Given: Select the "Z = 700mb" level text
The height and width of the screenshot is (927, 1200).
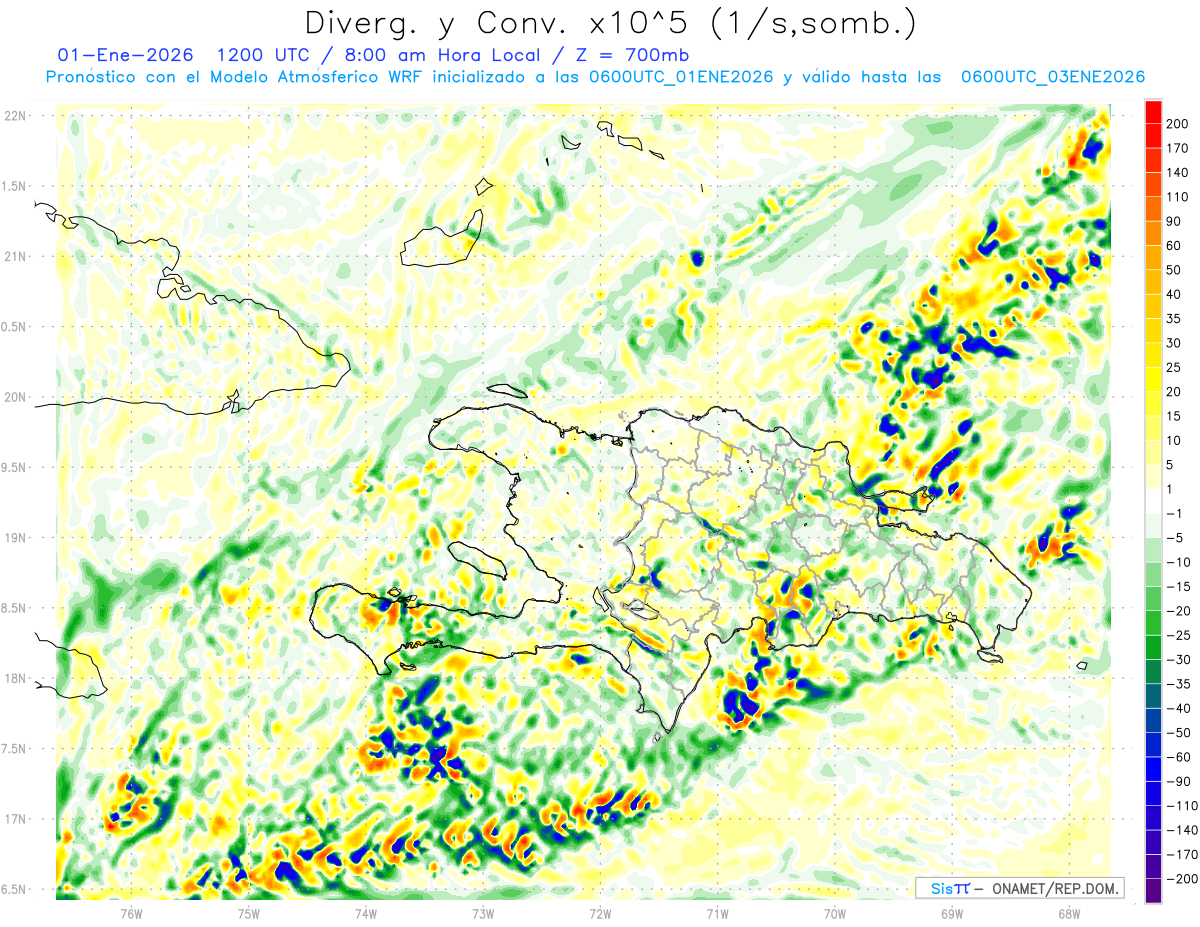Looking at the screenshot, I should tap(633, 55).
